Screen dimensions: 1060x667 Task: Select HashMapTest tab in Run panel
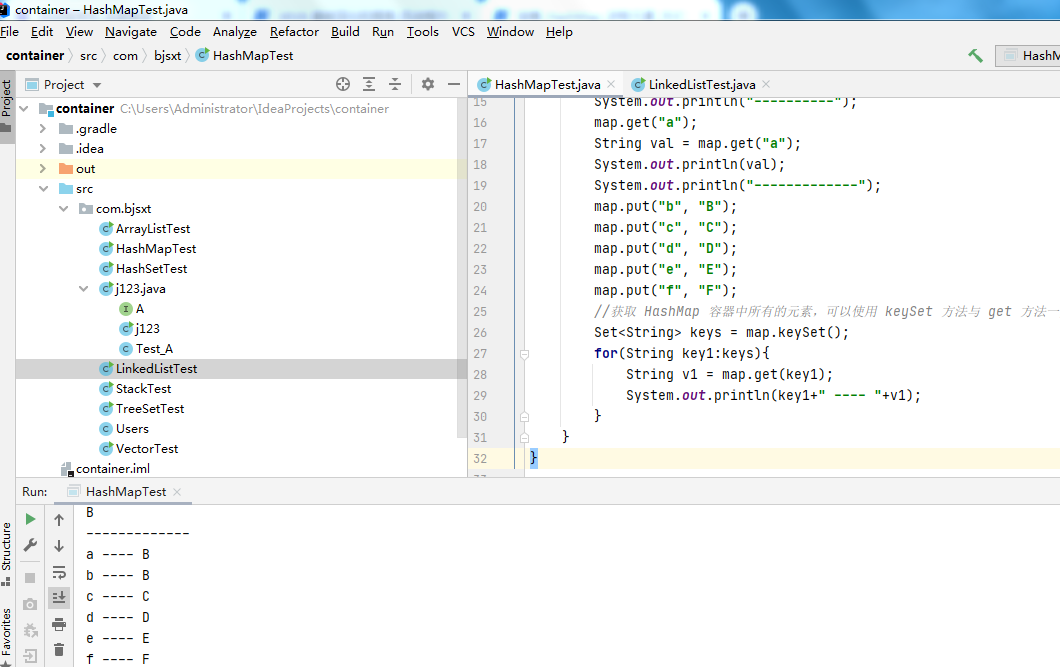[126, 492]
